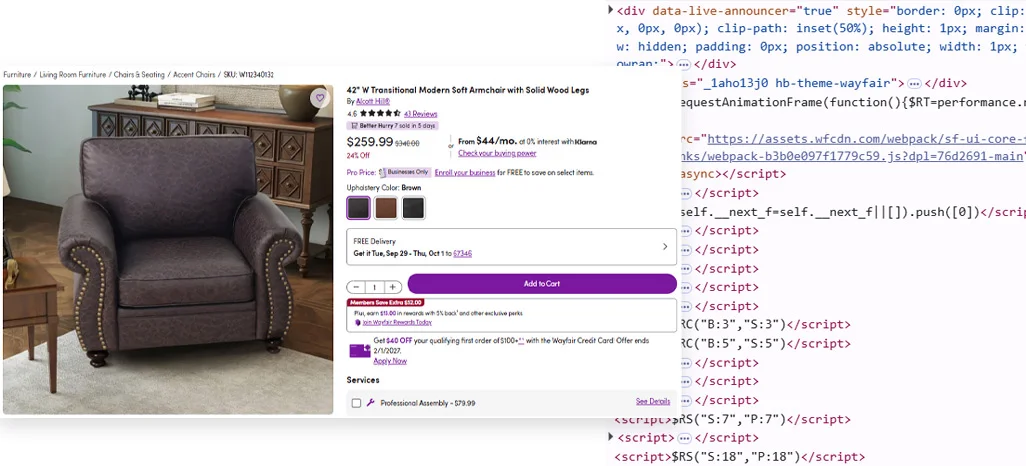The width and height of the screenshot is (1026, 466).
Task: Open Chairs & Seating breadcrumb
Action: [x=139, y=75]
